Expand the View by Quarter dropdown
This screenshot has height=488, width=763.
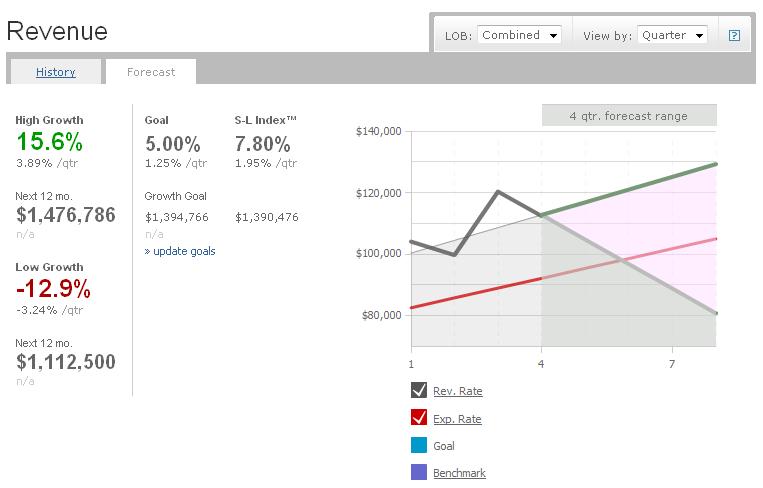pos(672,35)
